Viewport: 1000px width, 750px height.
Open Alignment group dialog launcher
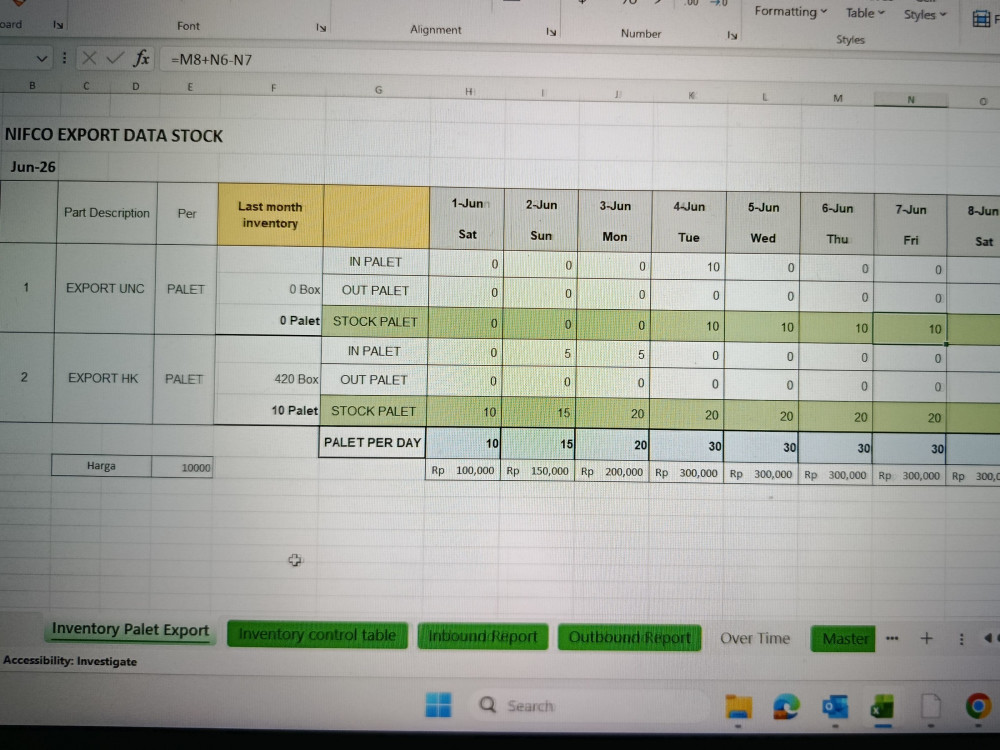pos(551,31)
